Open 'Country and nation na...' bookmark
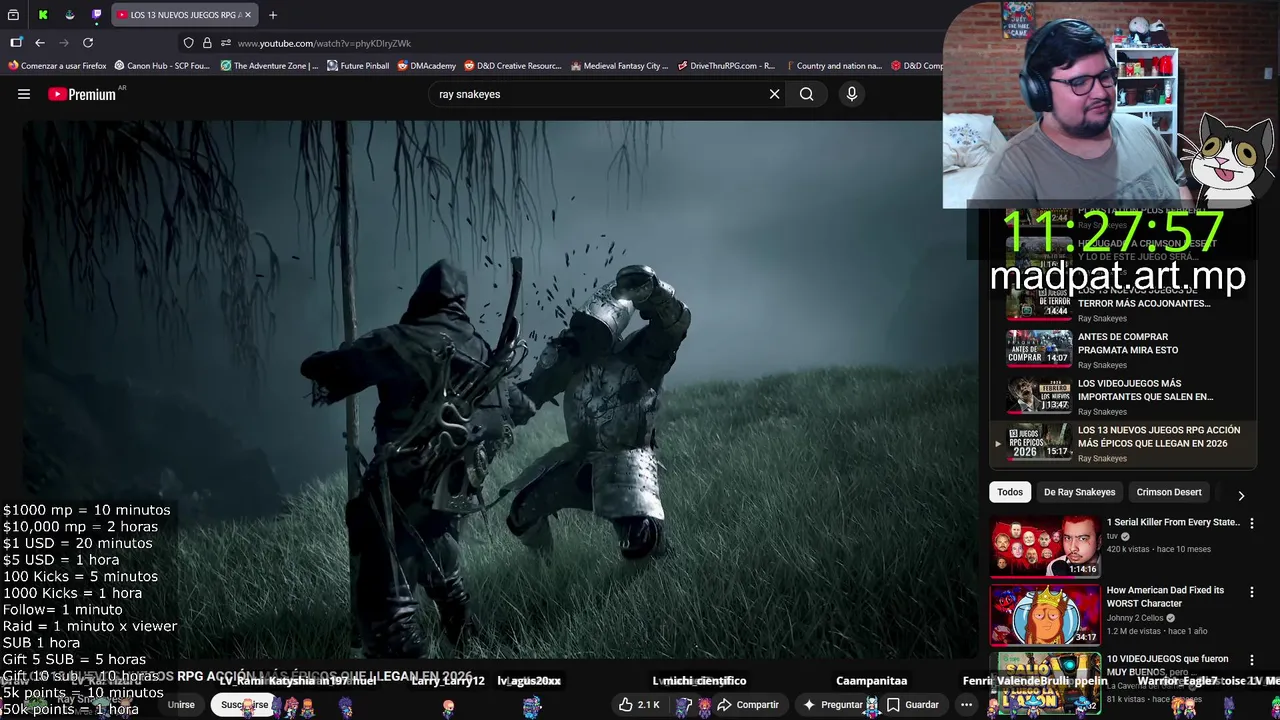 click(x=834, y=66)
